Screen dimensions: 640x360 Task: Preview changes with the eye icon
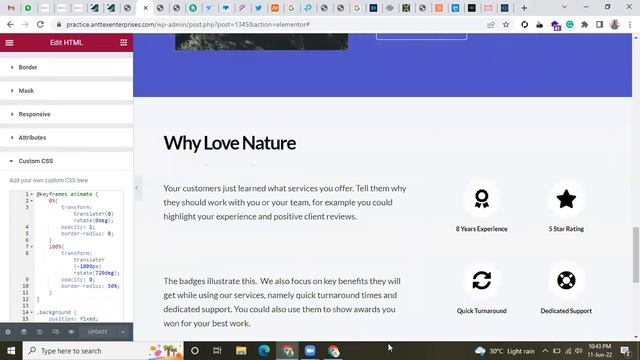click(x=71, y=332)
